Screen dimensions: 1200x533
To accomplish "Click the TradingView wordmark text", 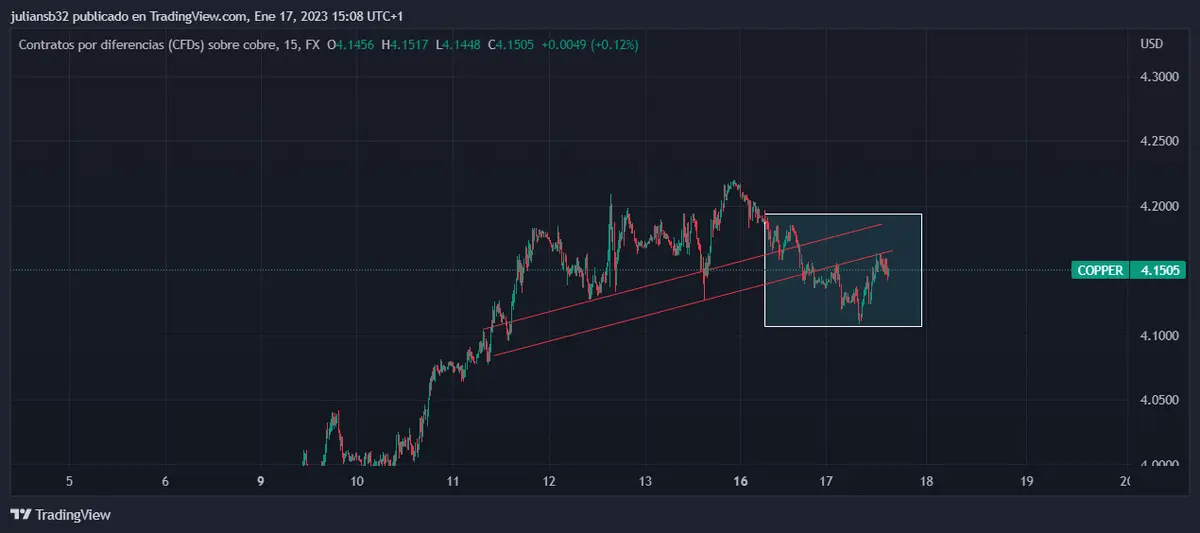I will click(73, 515).
